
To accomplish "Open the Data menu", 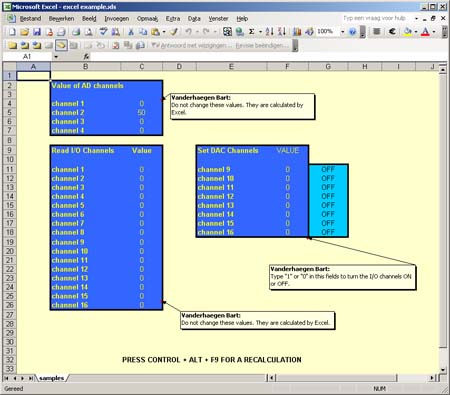I will coord(194,19).
